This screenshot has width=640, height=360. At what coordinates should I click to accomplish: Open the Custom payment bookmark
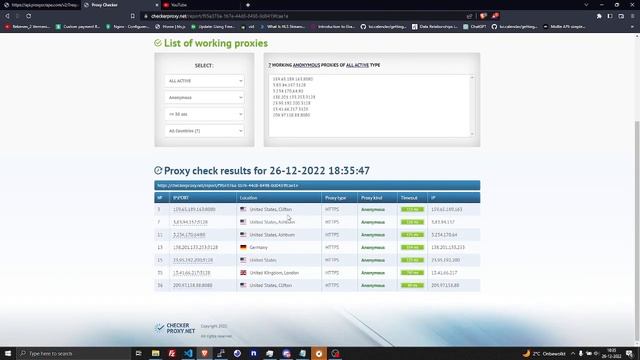coord(78,27)
